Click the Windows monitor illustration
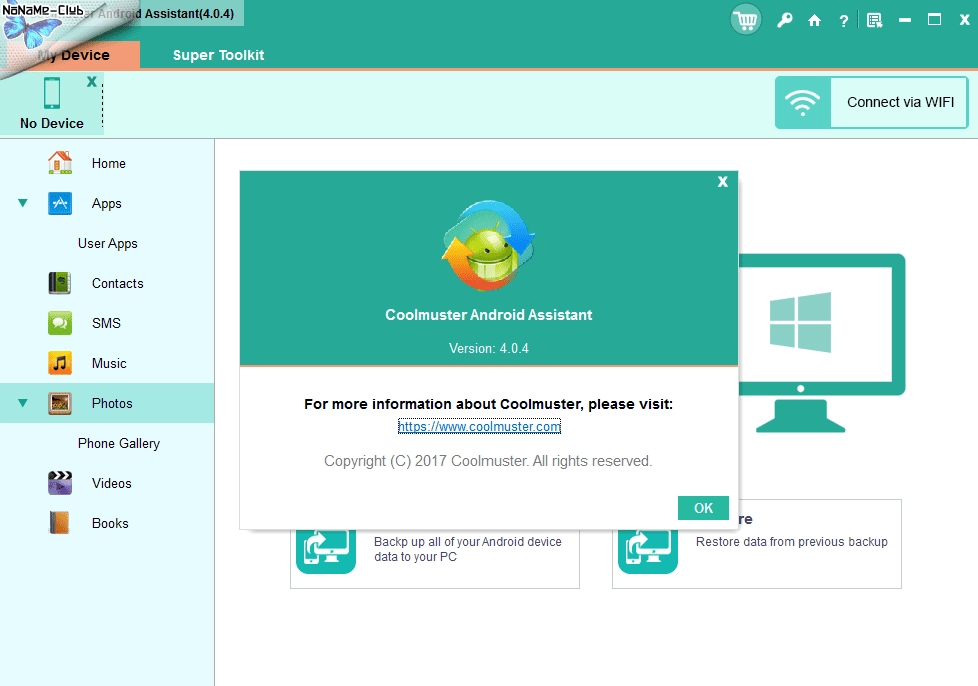978x686 pixels. pyautogui.click(x=821, y=342)
